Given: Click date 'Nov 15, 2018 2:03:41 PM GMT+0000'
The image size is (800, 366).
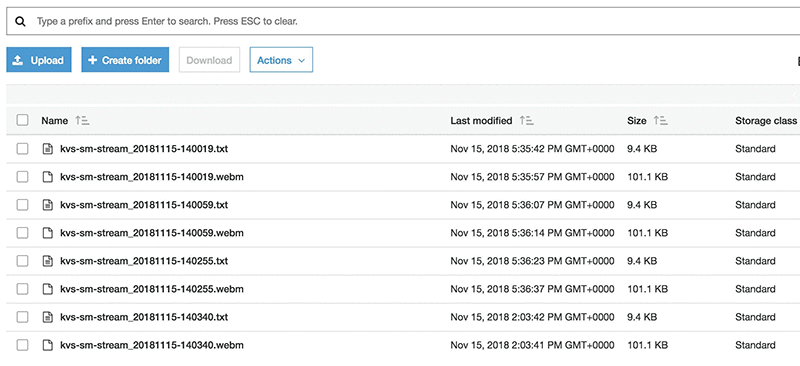Looking at the screenshot, I should [x=532, y=346].
